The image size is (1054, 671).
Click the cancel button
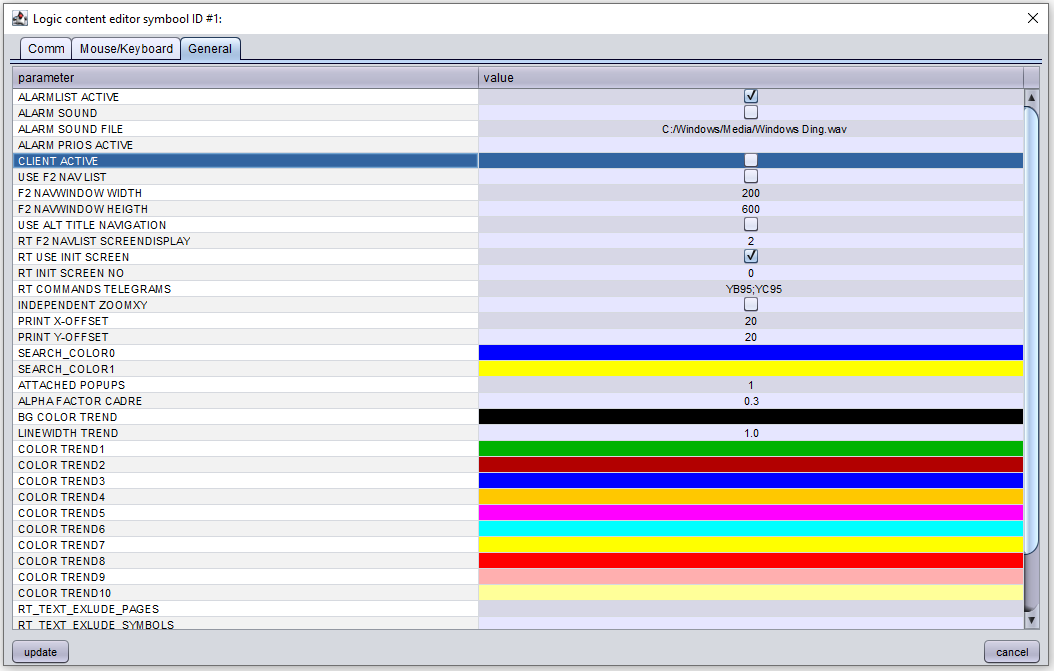pos(1011,651)
